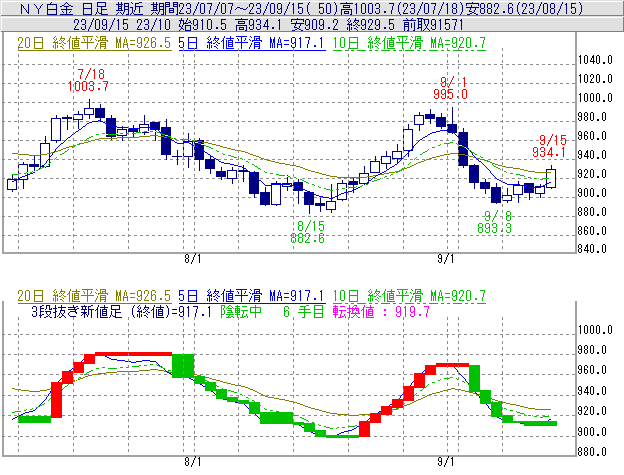Click the 転換値 : 919.7 text
The image size is (624, 475).
click(382, 311)
